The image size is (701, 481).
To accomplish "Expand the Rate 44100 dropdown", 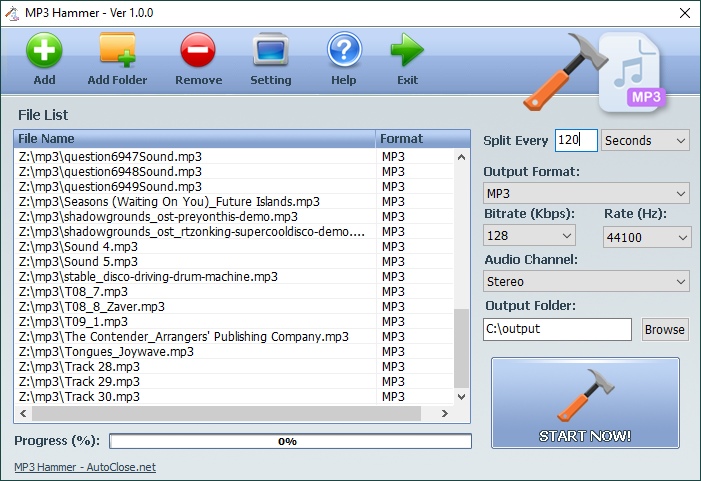I will pos(647,237).
